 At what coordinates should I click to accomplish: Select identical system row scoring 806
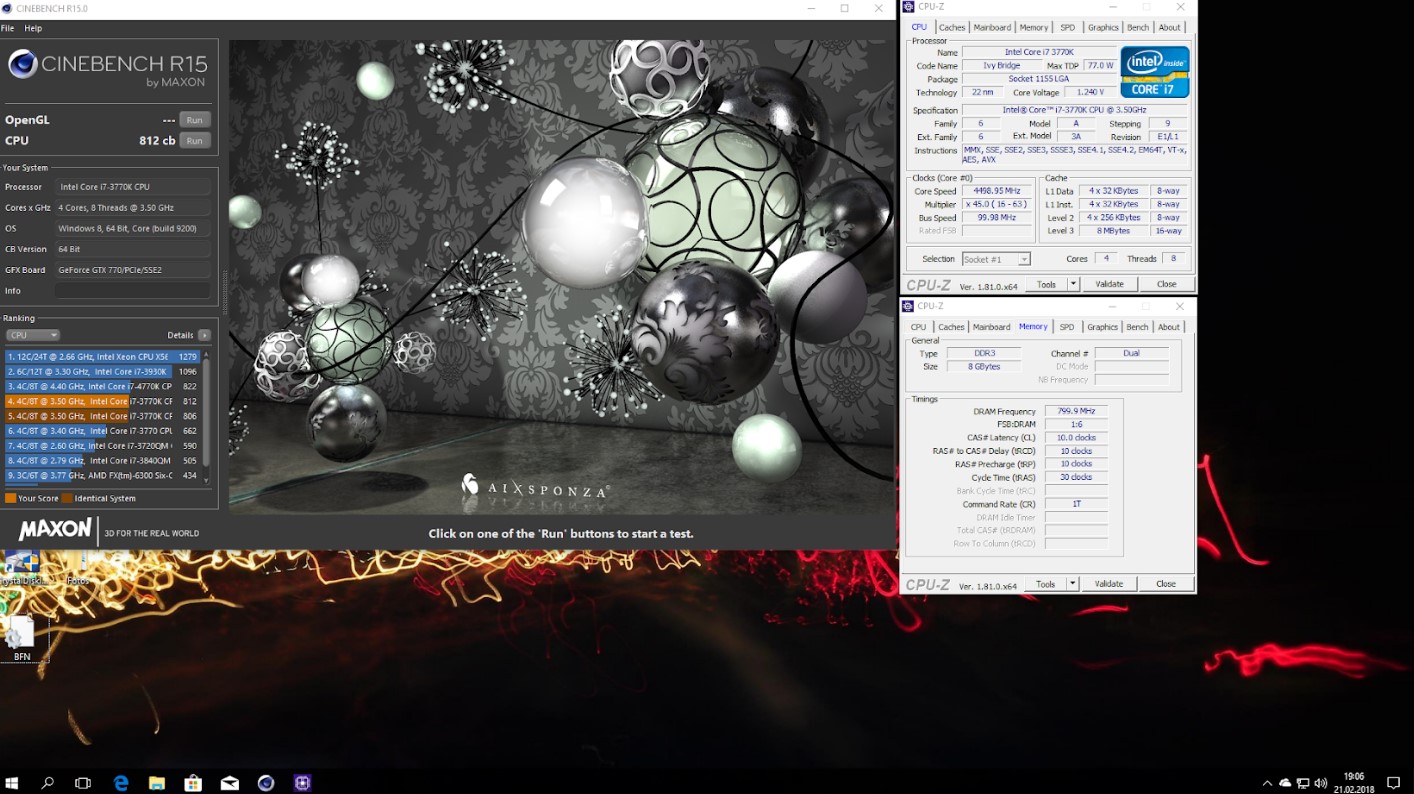point(102,416)
